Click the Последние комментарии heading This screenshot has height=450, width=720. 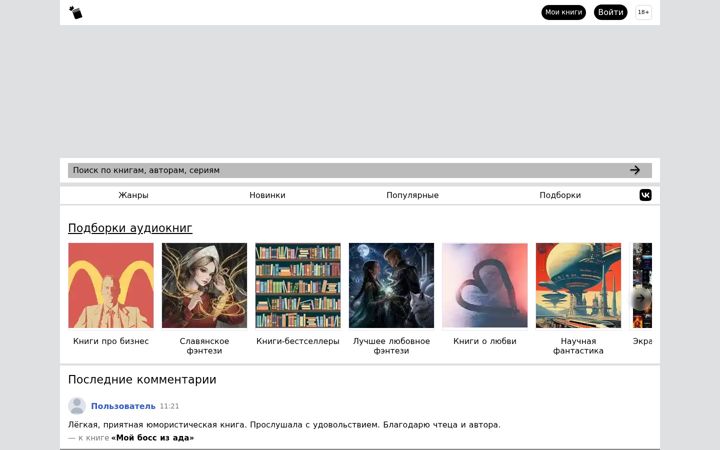pyautogui.click(x=142, y=380)
